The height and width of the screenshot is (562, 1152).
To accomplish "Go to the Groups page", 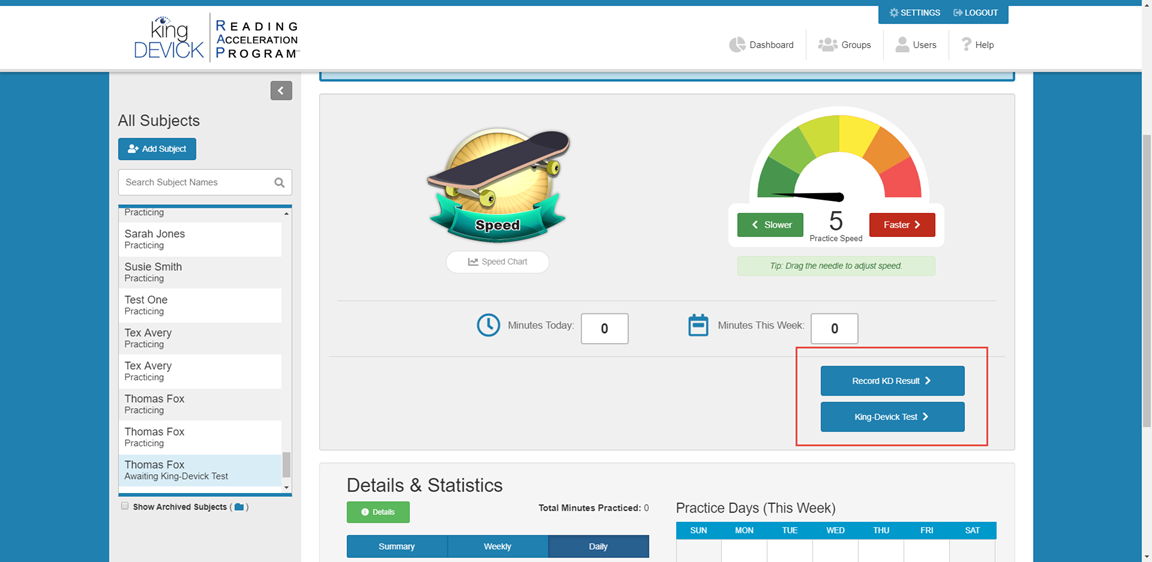I will tap(845, 45).
